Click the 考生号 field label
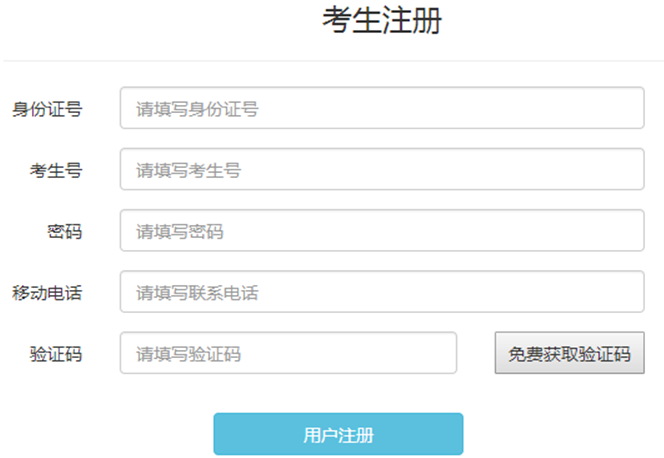This screenshot has width=664, height=458. pos(56,170)
